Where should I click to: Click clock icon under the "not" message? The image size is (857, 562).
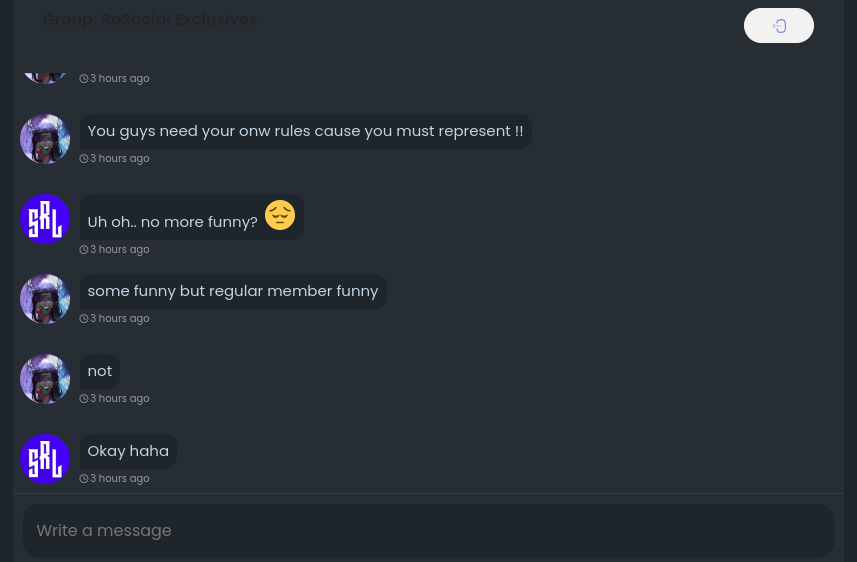[84, 399]
